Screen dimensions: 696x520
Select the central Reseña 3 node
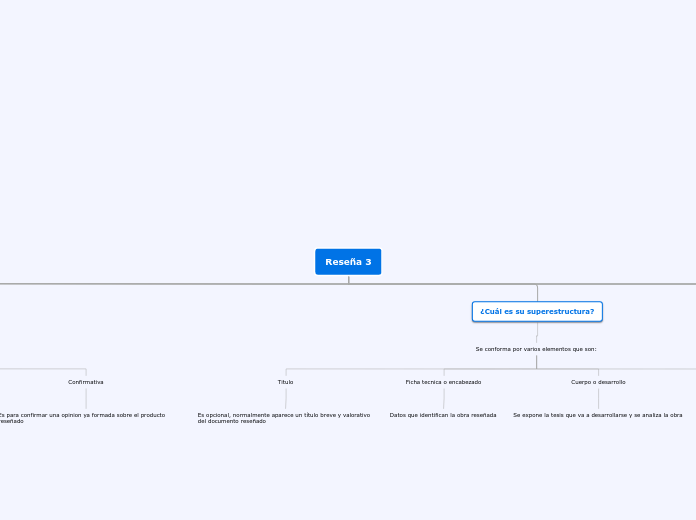[348, 262]
